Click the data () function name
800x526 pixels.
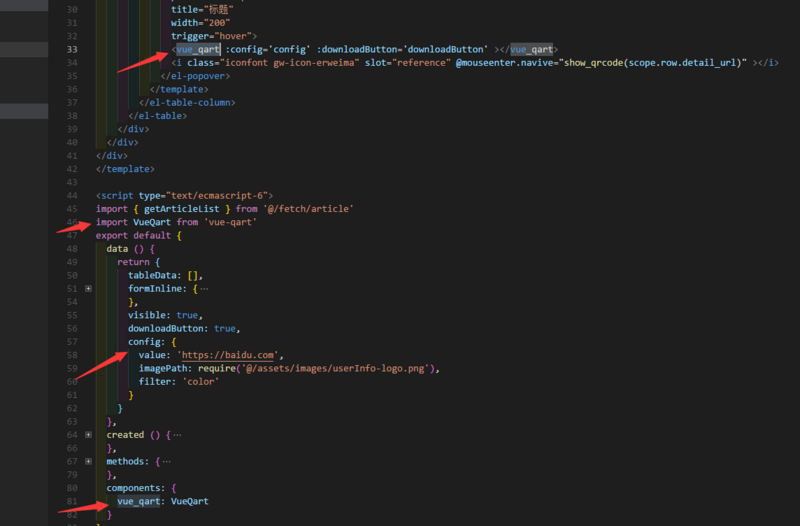tap(117, 248)
